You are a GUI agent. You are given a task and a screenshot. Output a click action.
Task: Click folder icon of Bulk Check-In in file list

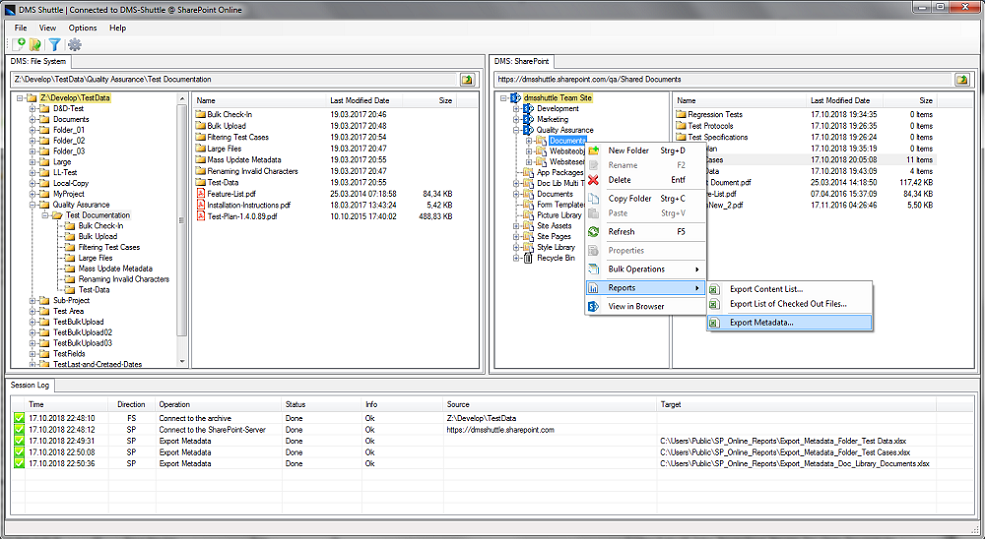pos(201,114)
